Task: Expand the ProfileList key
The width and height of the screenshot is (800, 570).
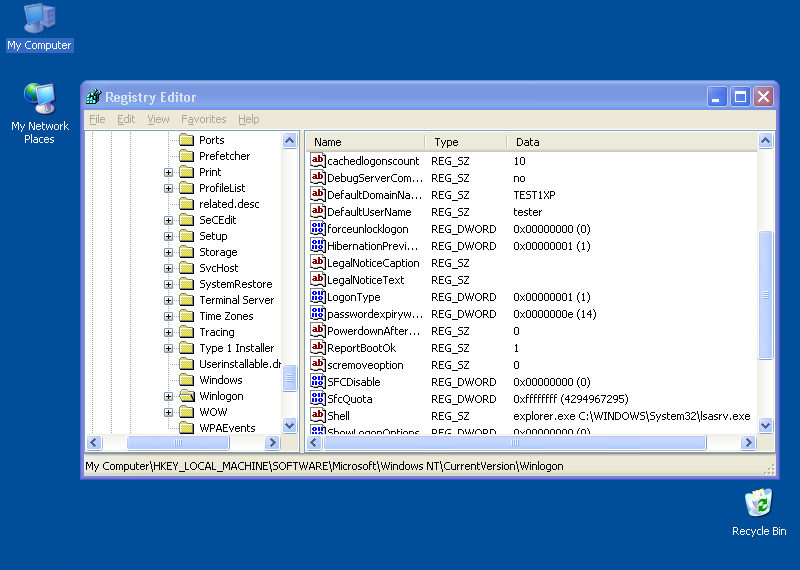Action: point(168,188)
